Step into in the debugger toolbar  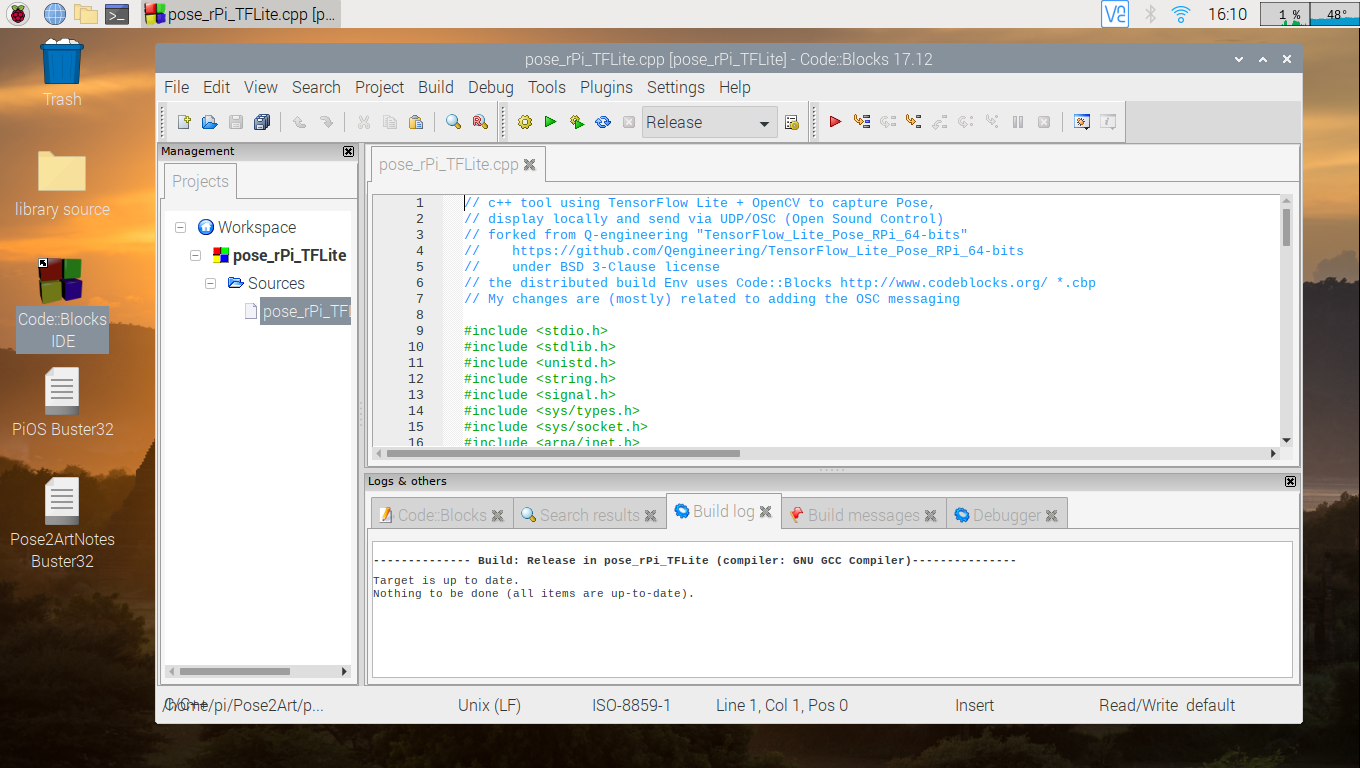coord(913,122)
